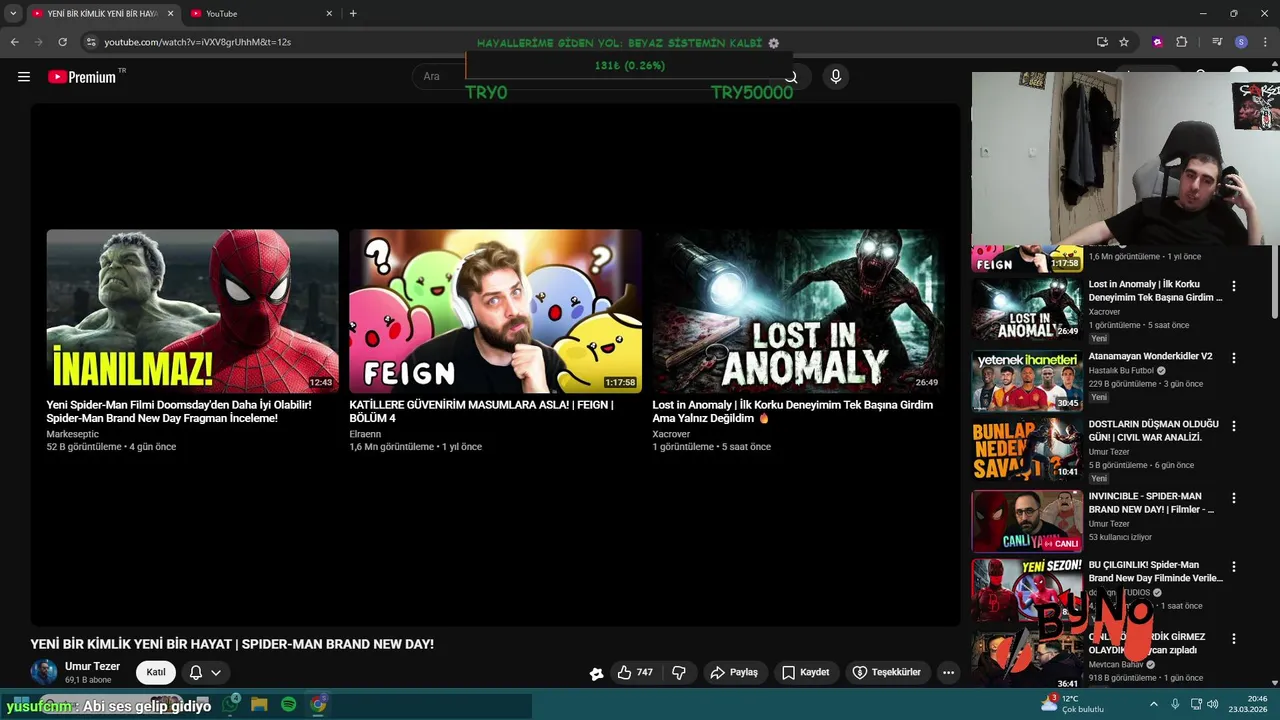1280x720 pixels.
Task: Open Chrome profile avatar S
Action: pos(1241,42)
